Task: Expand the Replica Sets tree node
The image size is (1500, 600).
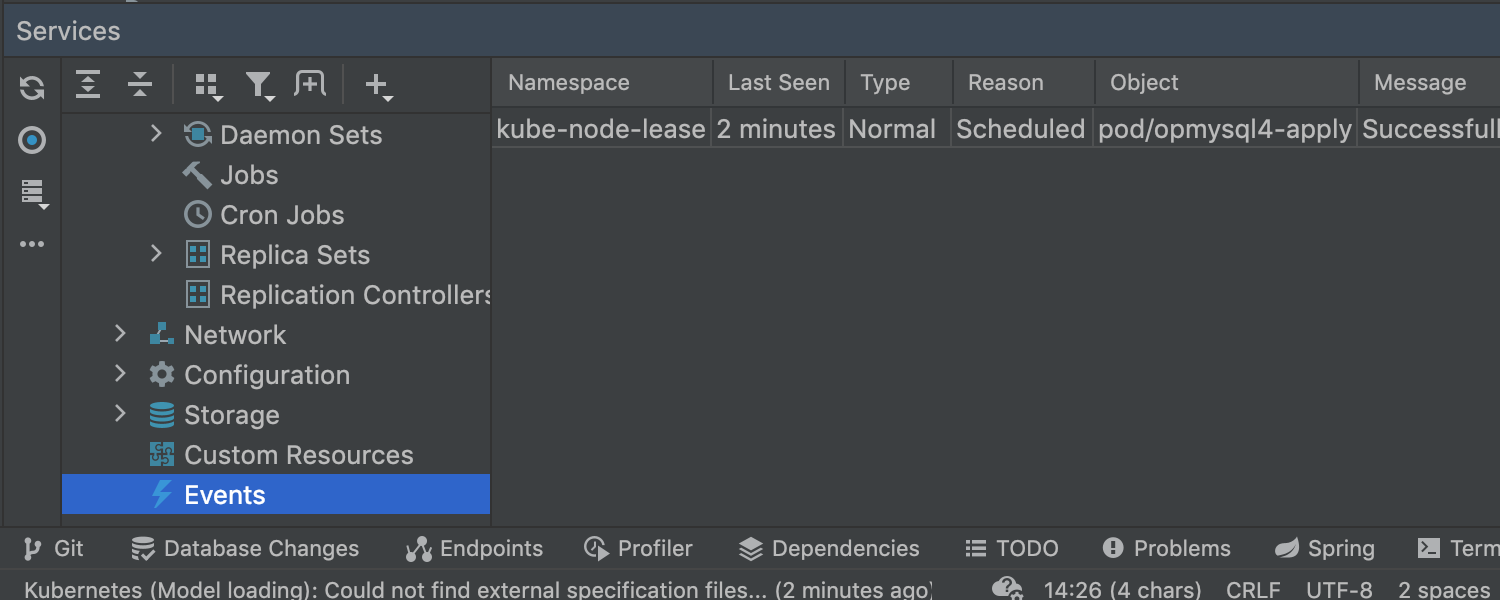Action: (156, 254)
